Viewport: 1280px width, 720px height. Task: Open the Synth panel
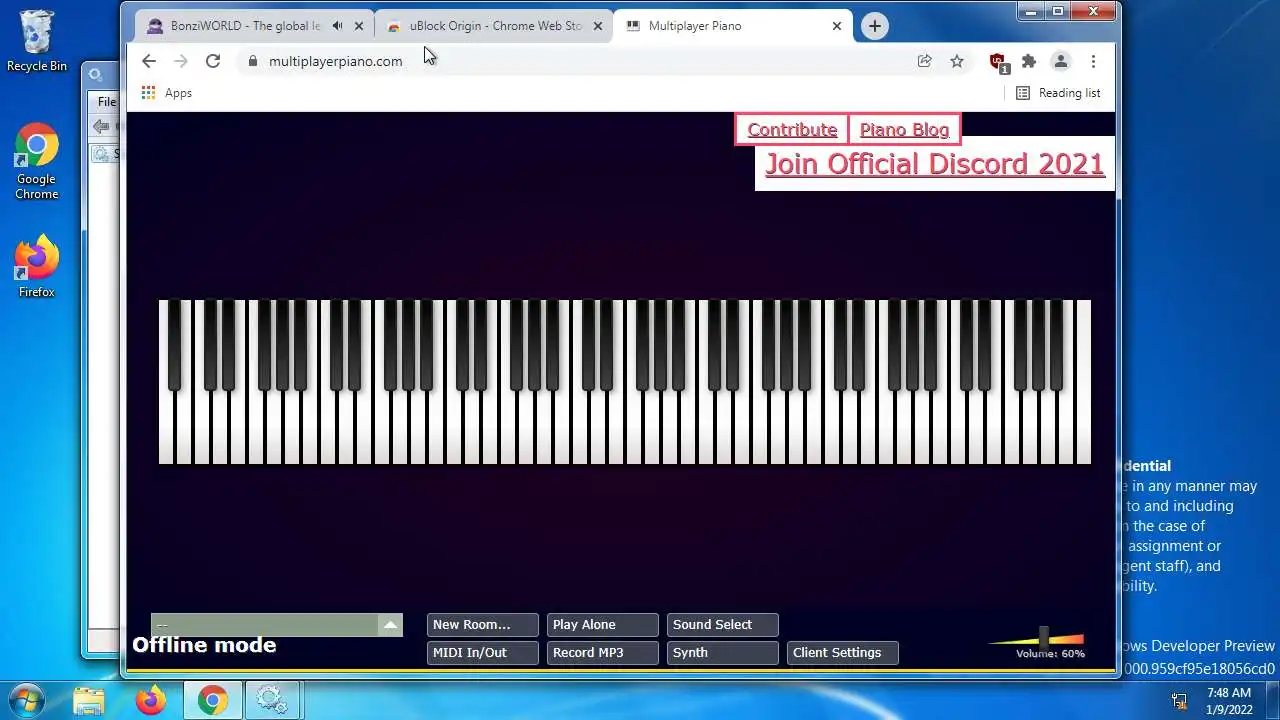click(x=723, y=653)
